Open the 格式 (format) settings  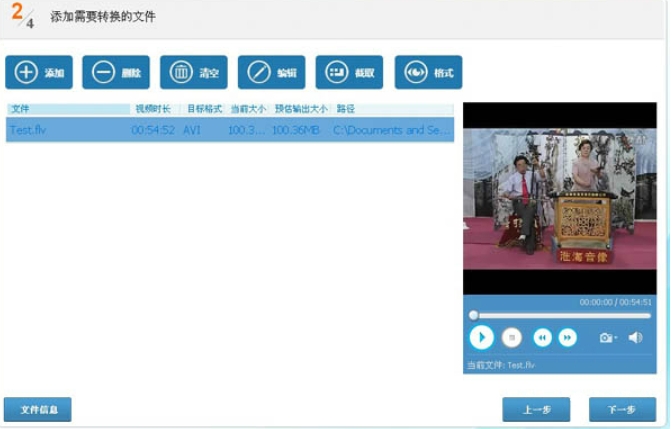(428, 72)
